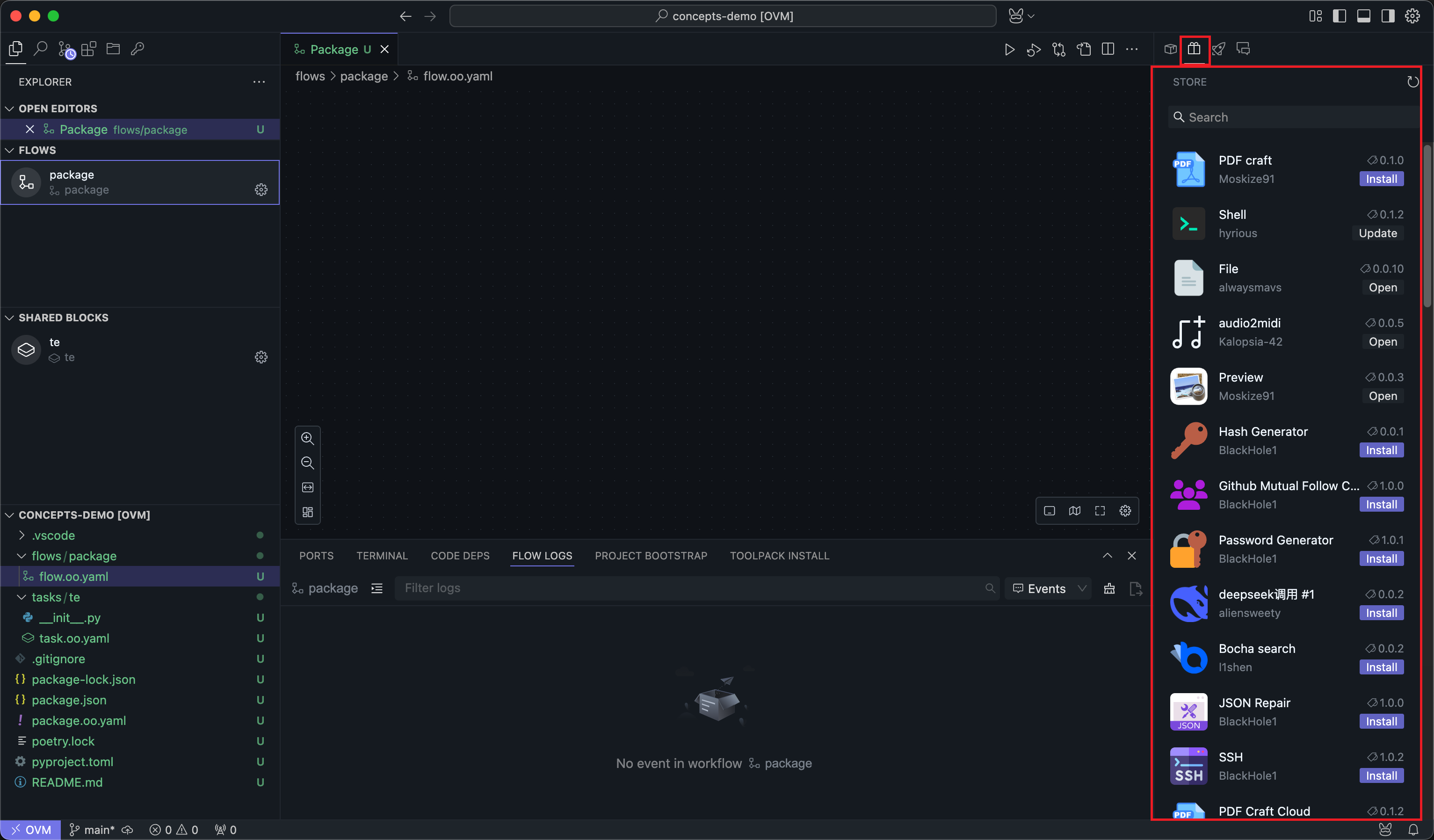Open the Events dropdown in flow logs

pos(1048,588)
